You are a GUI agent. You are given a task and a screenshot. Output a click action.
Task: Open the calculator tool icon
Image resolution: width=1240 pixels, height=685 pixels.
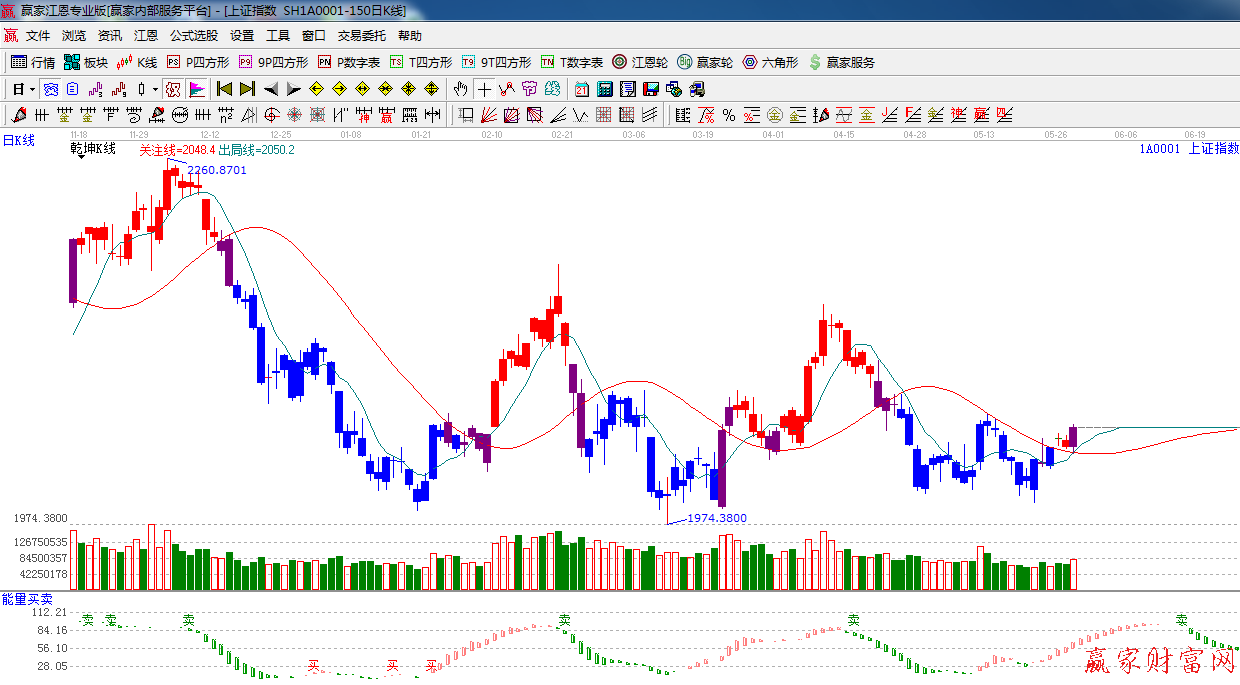click(x=605, y=89)
